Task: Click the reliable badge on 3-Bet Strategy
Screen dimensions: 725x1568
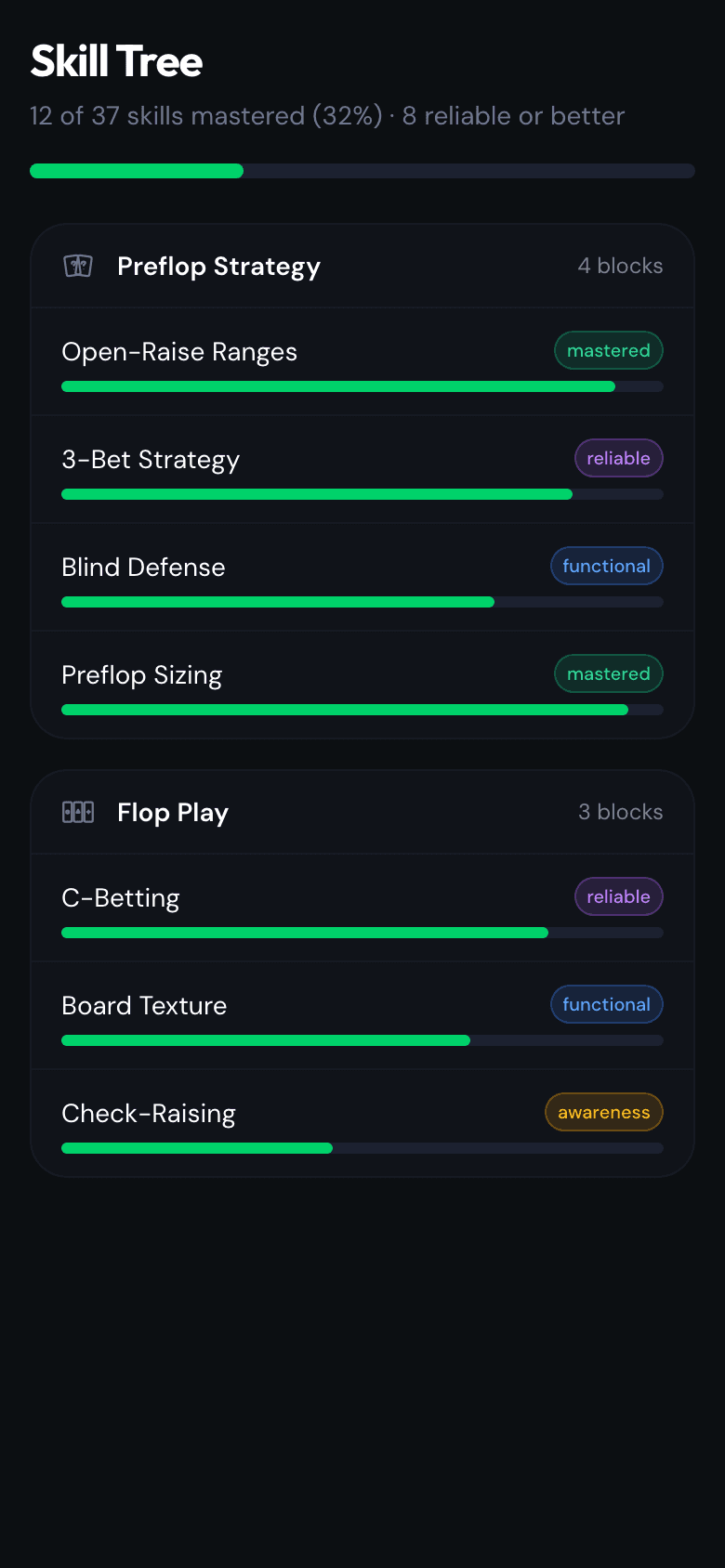Action: 618,459
